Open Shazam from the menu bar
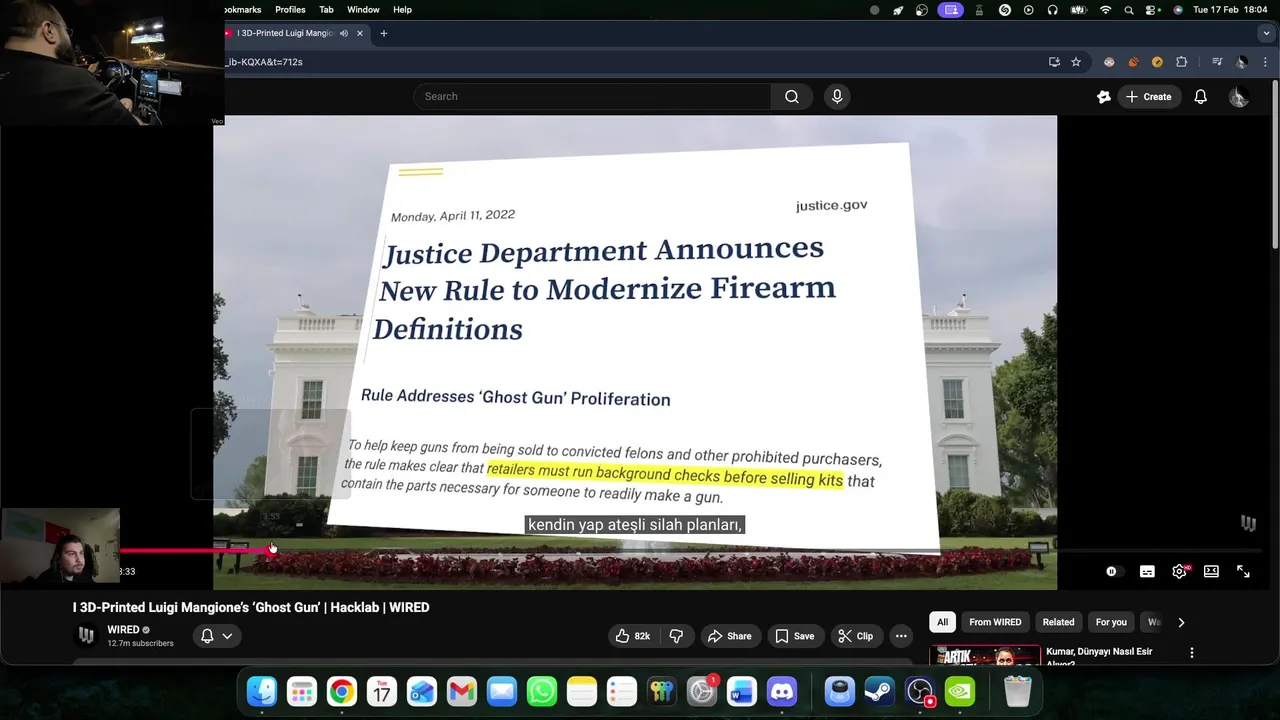The width and height of the screenshot is (1280, 720). pyautogui.click(x=1005, y=9)
